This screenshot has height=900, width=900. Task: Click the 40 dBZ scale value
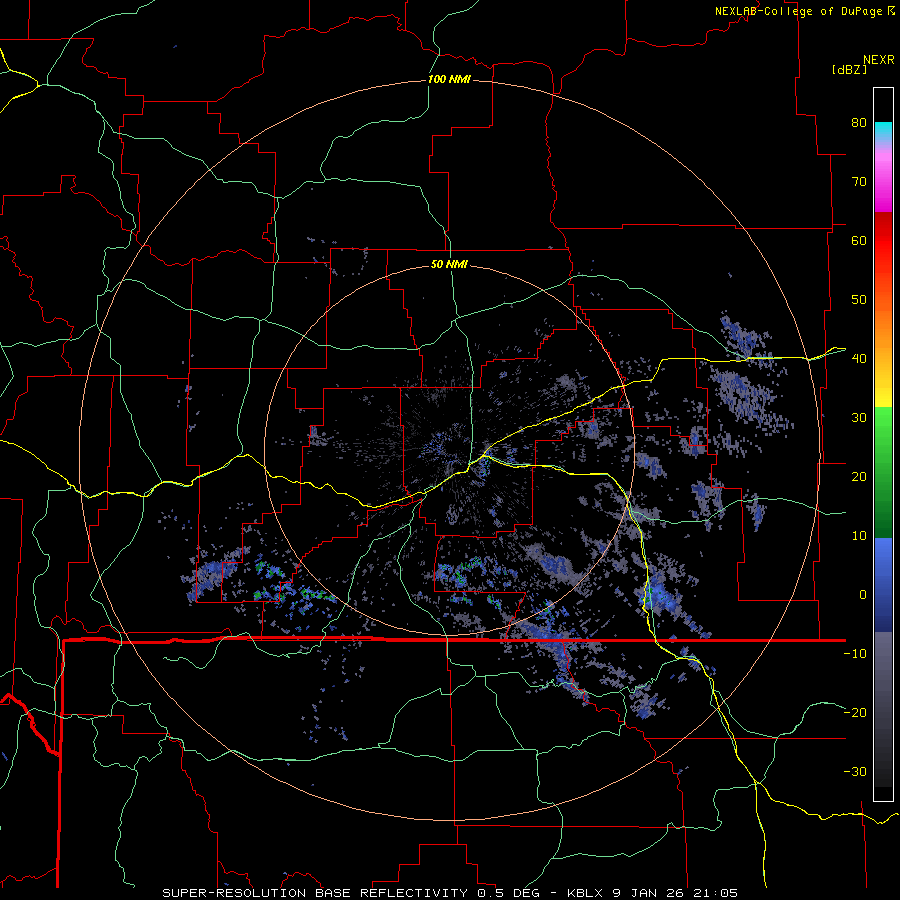859,358
